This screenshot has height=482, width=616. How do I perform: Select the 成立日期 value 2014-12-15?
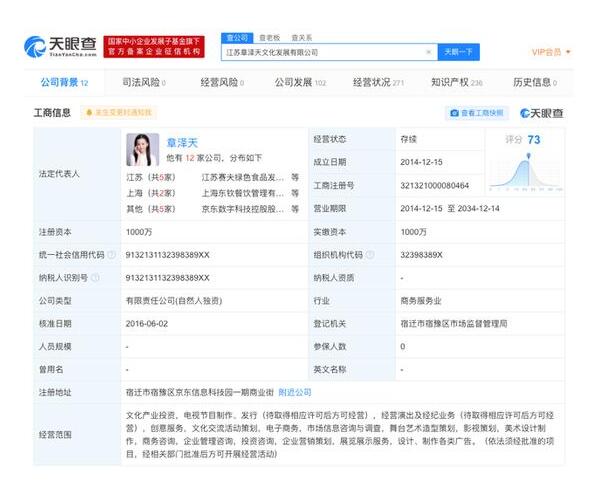[x=421, y=162]
